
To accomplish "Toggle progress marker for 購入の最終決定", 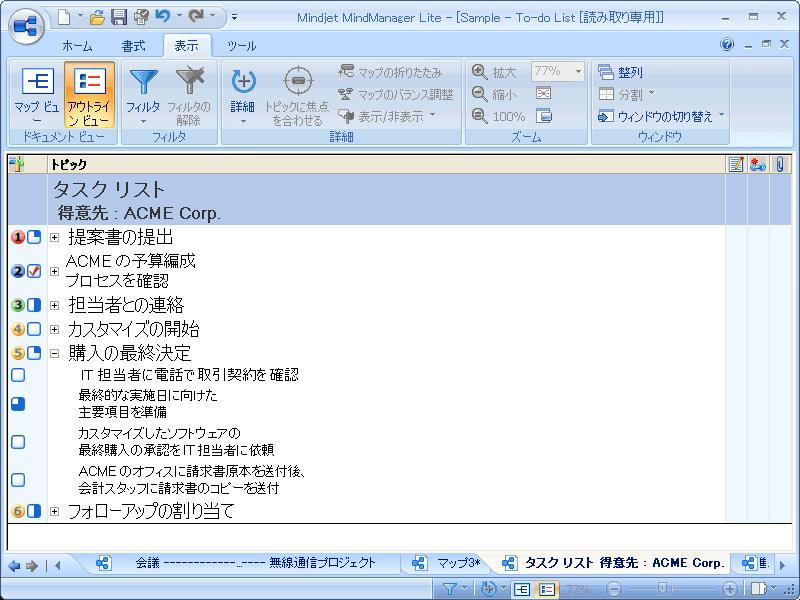I will click(34, 353).
